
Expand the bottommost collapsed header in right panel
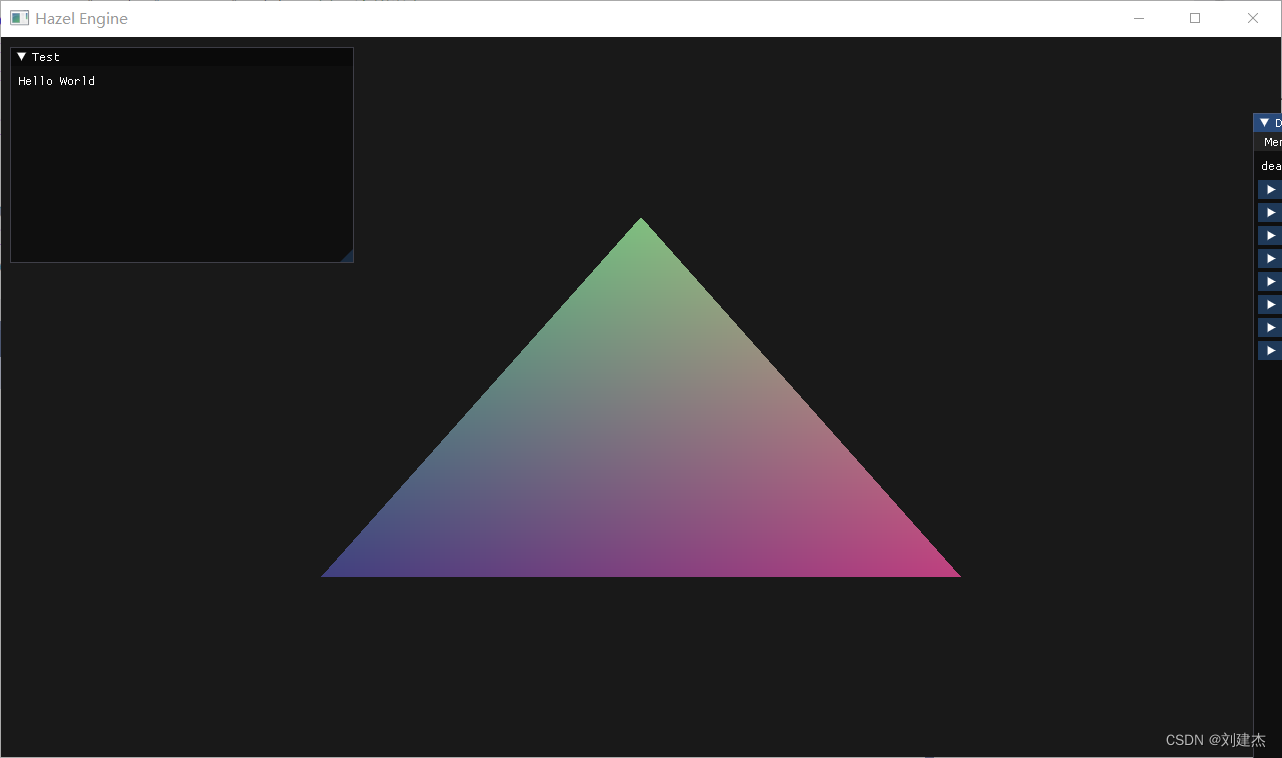[x=1270, y=351]
